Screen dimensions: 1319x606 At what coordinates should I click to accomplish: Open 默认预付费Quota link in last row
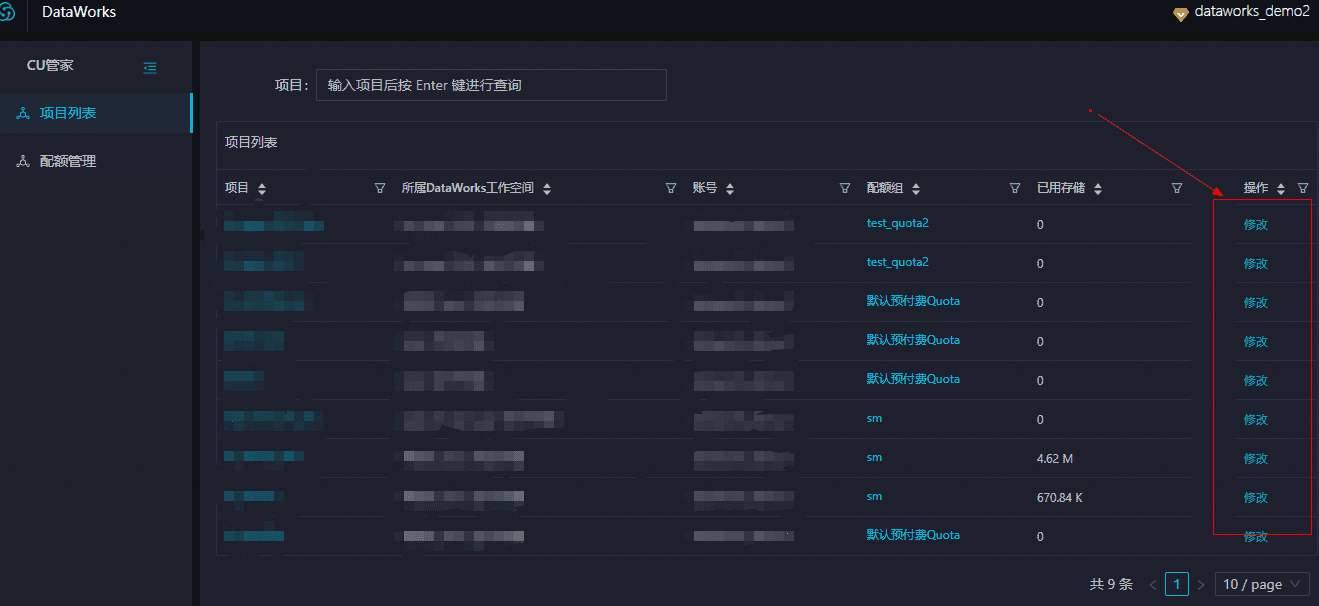(x=913, y=535)
